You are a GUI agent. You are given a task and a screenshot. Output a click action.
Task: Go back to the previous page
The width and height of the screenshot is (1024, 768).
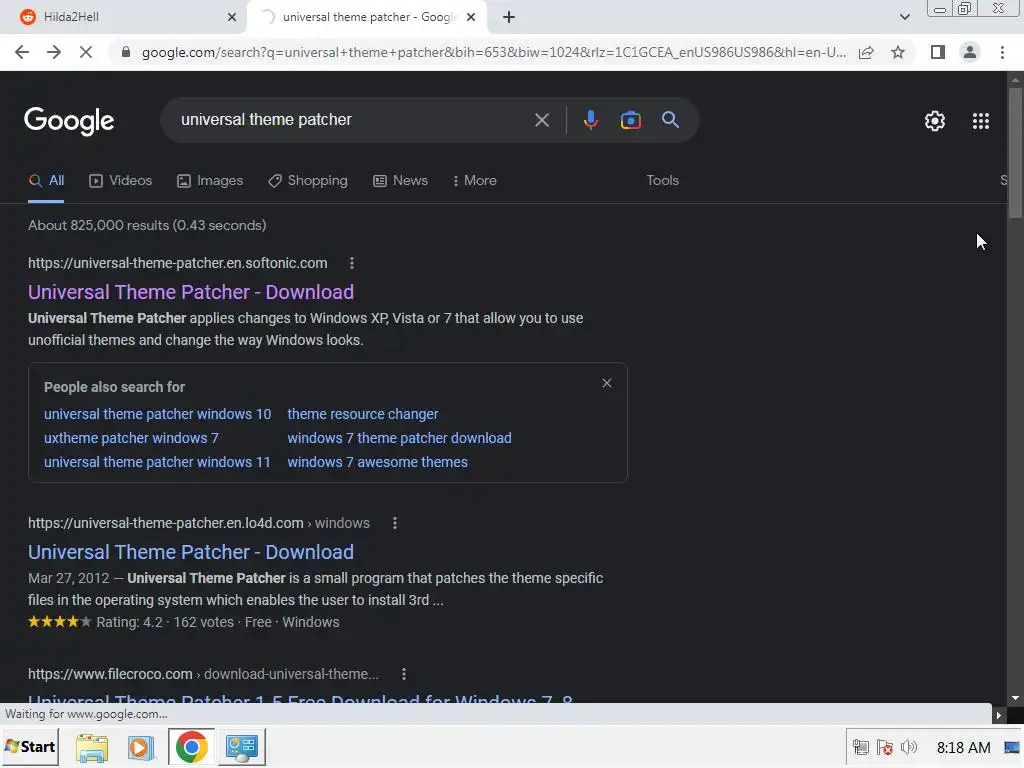tap(22, 52)
